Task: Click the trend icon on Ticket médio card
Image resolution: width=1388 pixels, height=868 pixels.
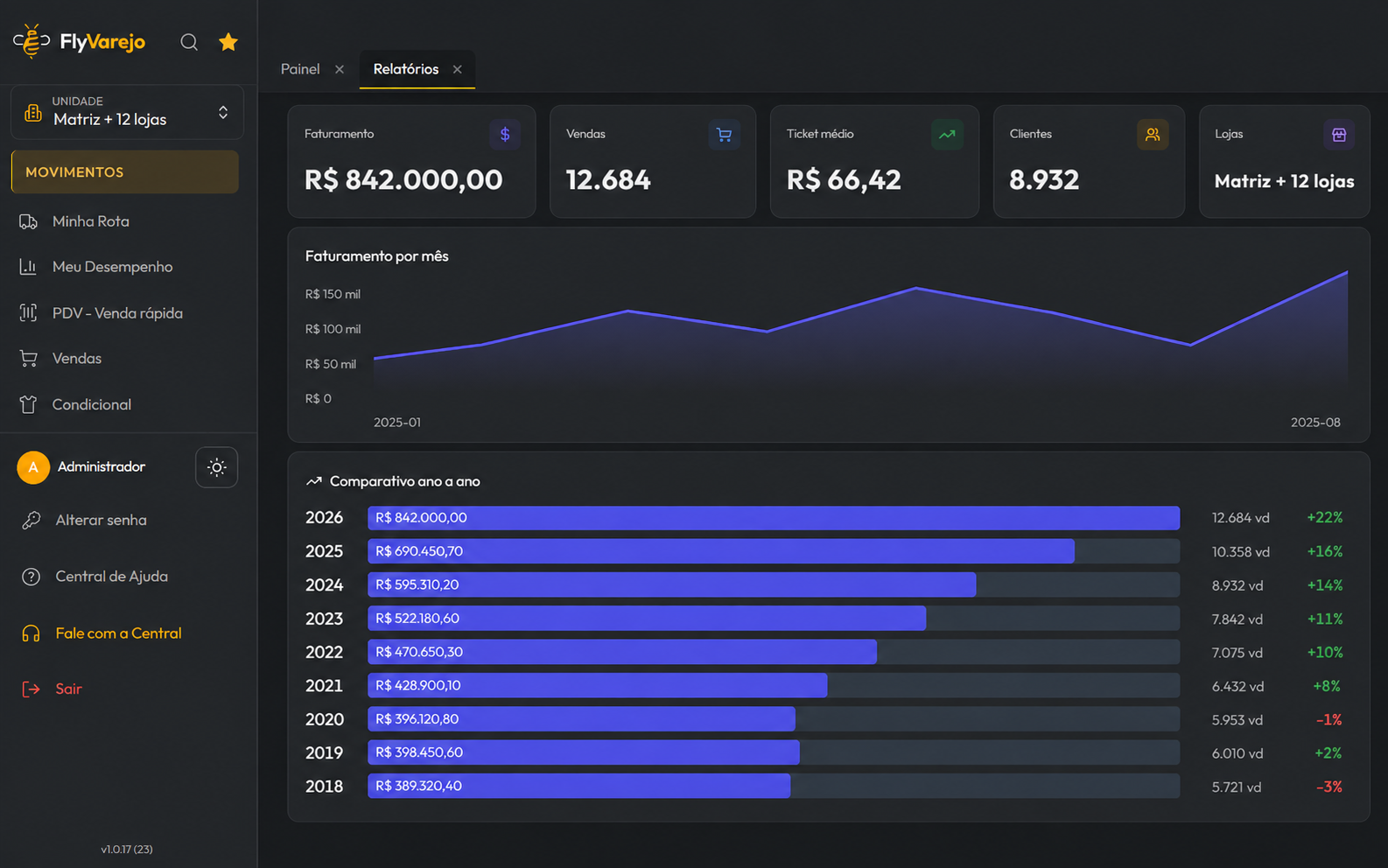Action: coord(947,135)
